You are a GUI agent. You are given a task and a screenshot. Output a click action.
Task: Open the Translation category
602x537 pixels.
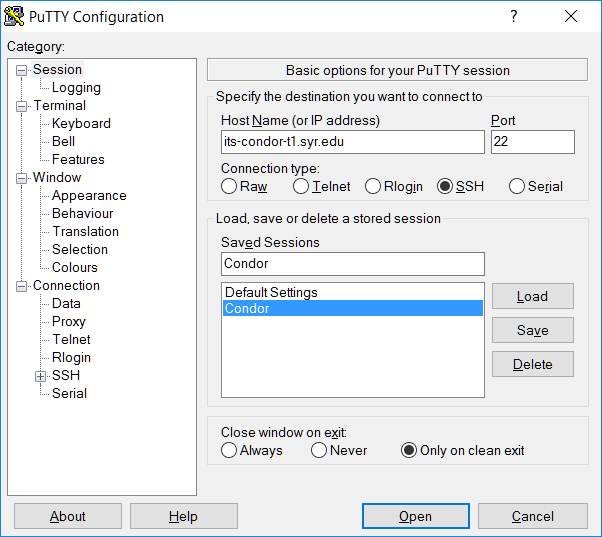coord(86,231)
